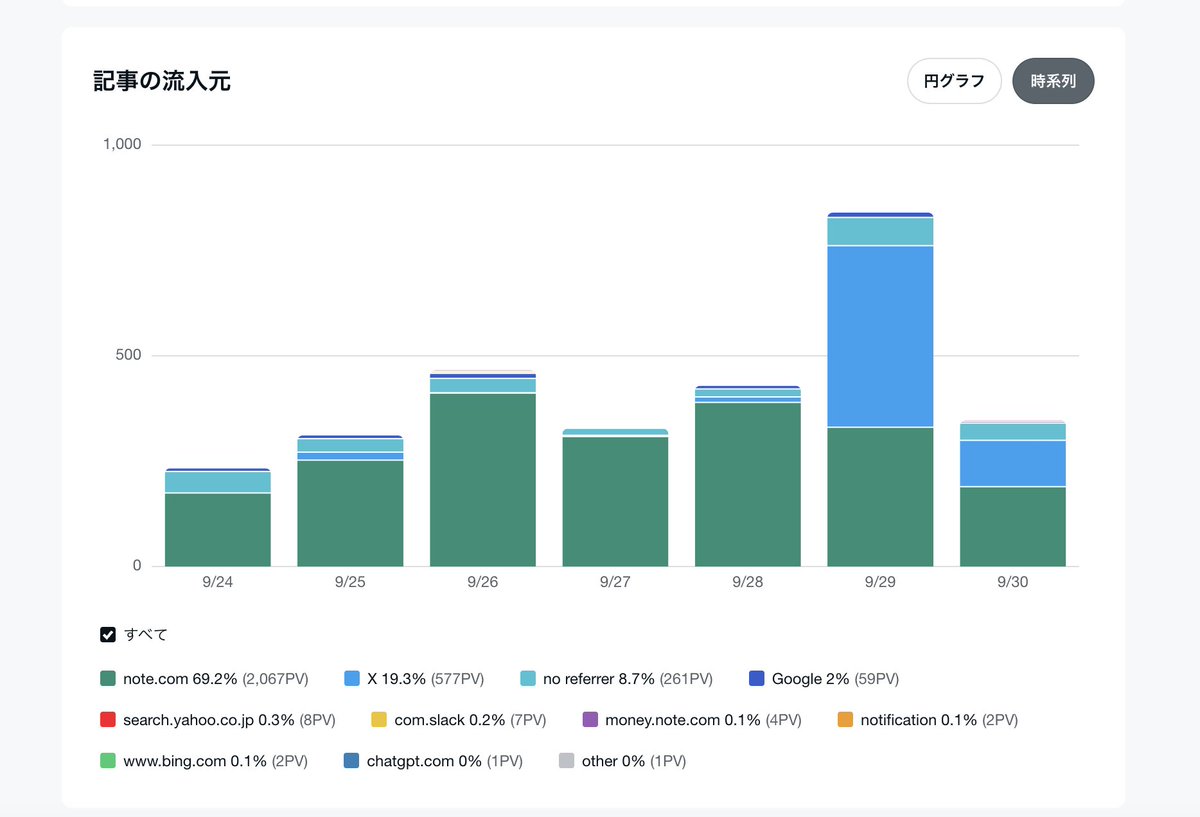Viewport: 1200px width, 817px height.
Task: Click the X segment of the 9/30 bar
Action: (x=1013, y=463)
